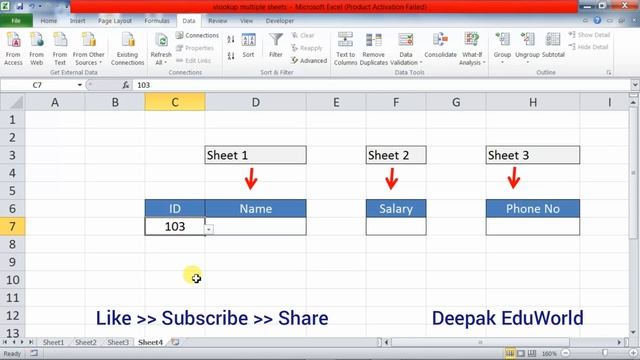Screen dimensions: 640x360
Task: Click the vertical scrollbar
Action: pos(633,173)
